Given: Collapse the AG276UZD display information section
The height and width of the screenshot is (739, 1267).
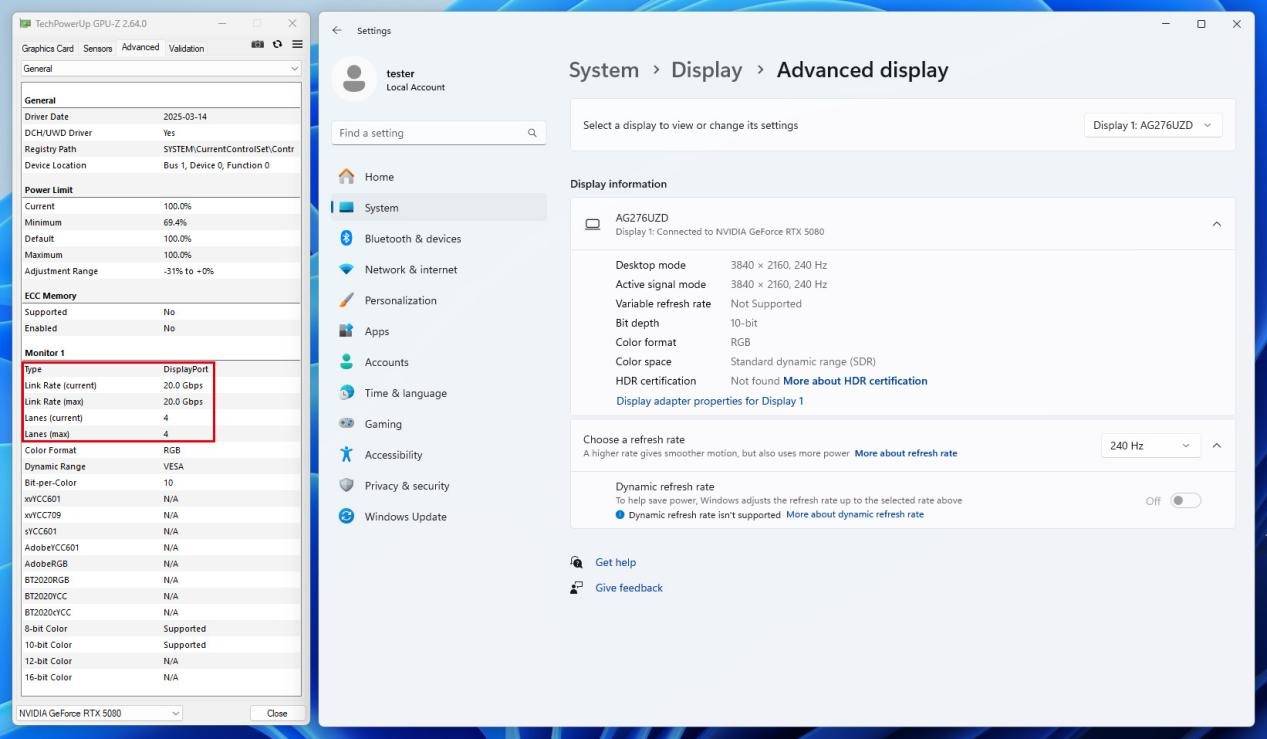Looking at the screenshot, I should [x=1216, y=224].
